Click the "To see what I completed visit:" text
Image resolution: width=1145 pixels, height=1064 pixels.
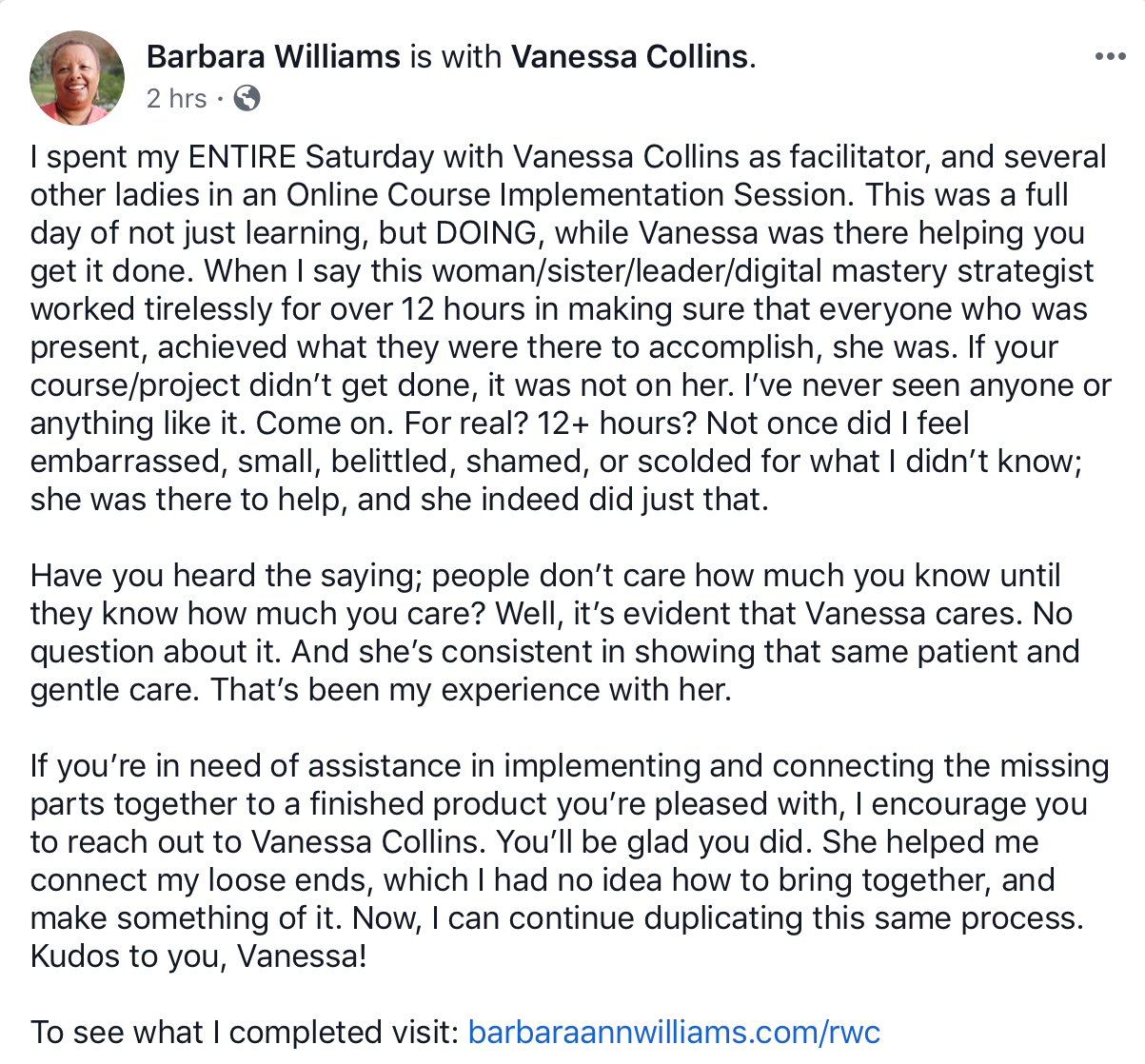245,1033
